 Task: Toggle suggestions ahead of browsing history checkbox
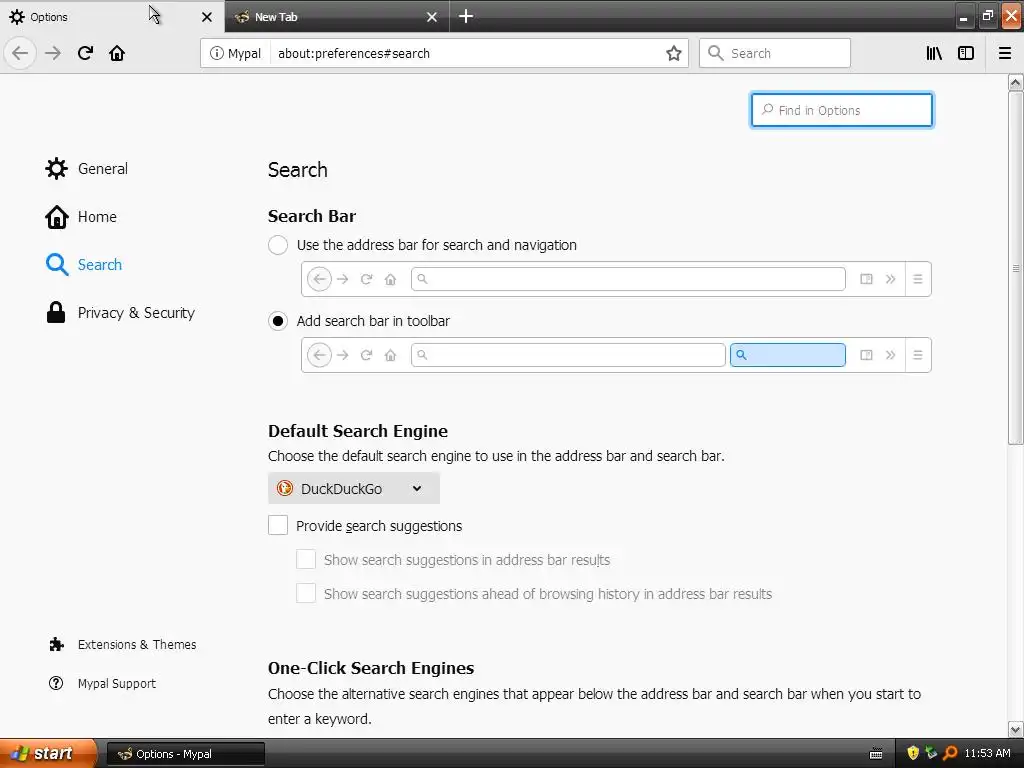coord(306,593)
